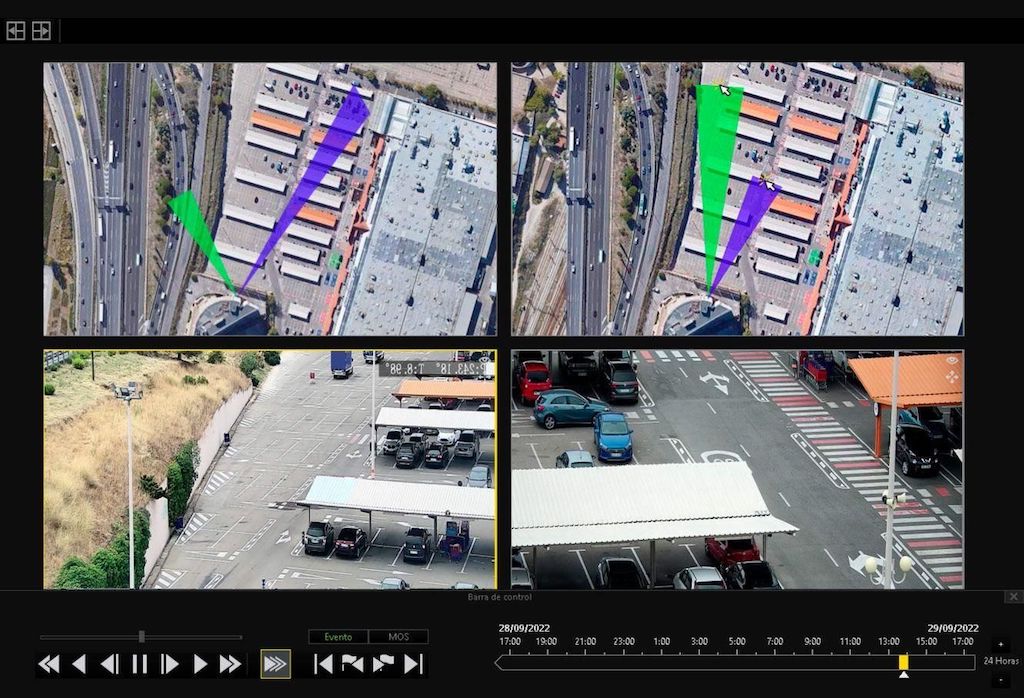
Task: Click the yellow timeline position marker
Action: coord(904,662)
